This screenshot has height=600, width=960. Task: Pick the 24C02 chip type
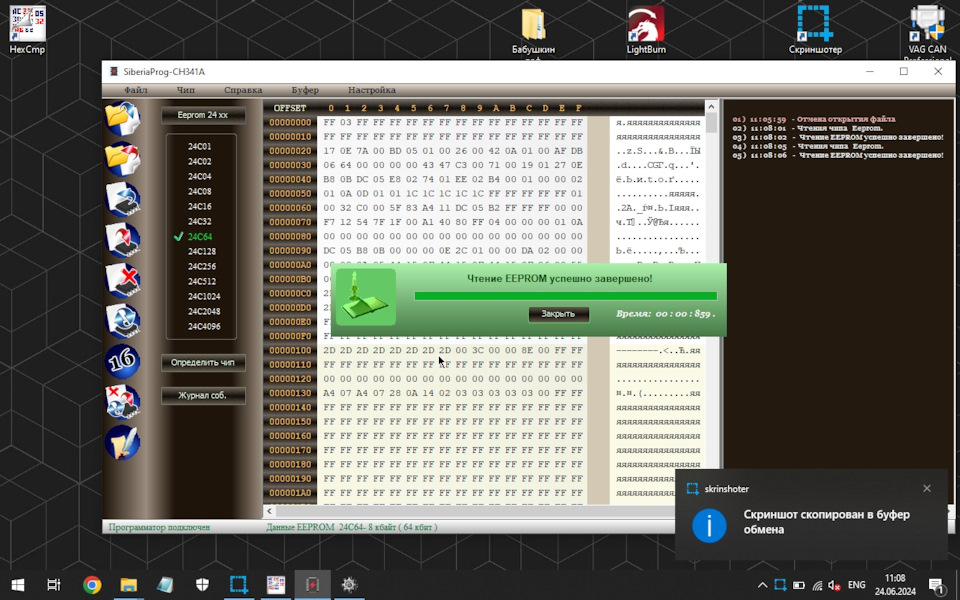(x=200, y=161)
